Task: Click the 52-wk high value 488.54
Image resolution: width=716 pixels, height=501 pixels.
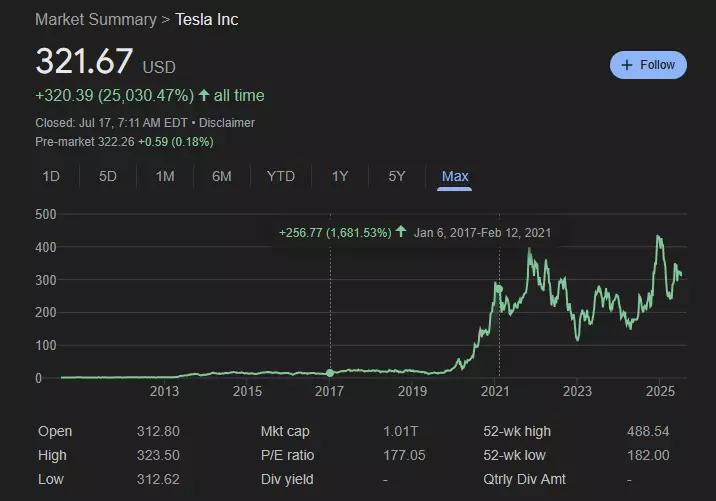Action: click(x=648, y=431)
